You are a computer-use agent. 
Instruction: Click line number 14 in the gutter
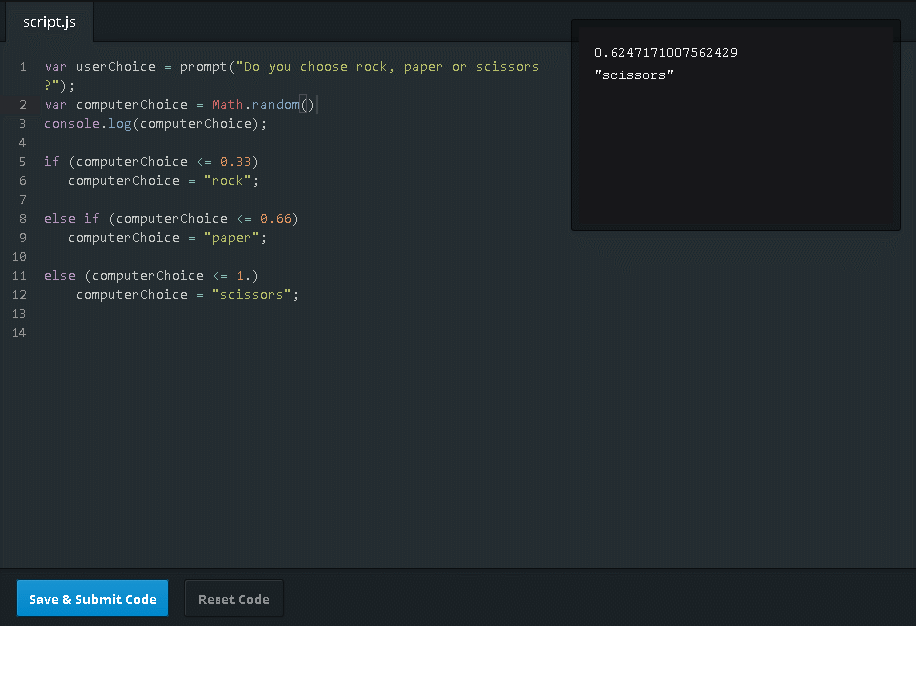[19, 333]
